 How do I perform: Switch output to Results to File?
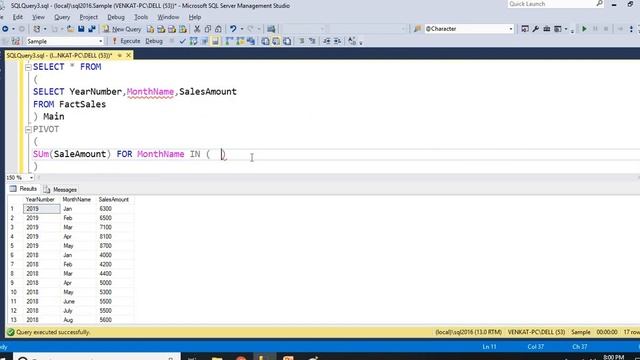tap(287, 41)
